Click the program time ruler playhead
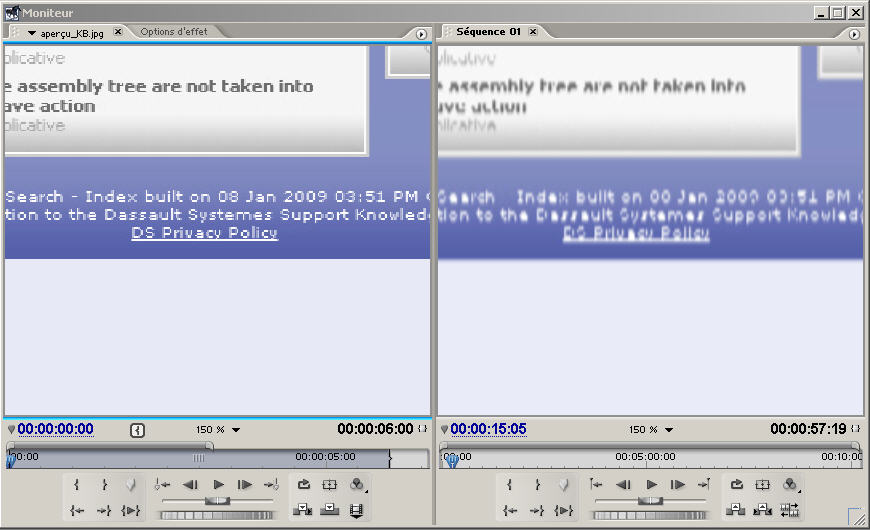Image resolution: width=870 pixels, height=530 pixels. click(452, 460)
